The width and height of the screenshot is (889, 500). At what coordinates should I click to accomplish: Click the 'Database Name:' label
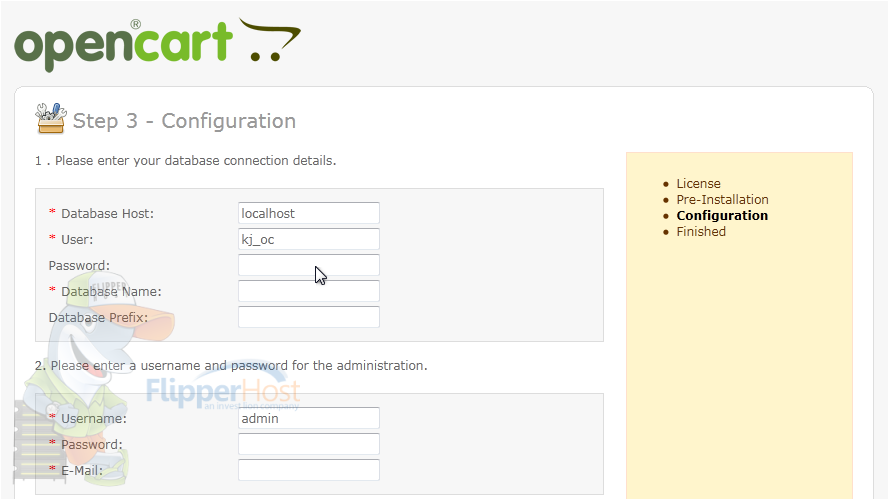111,292
